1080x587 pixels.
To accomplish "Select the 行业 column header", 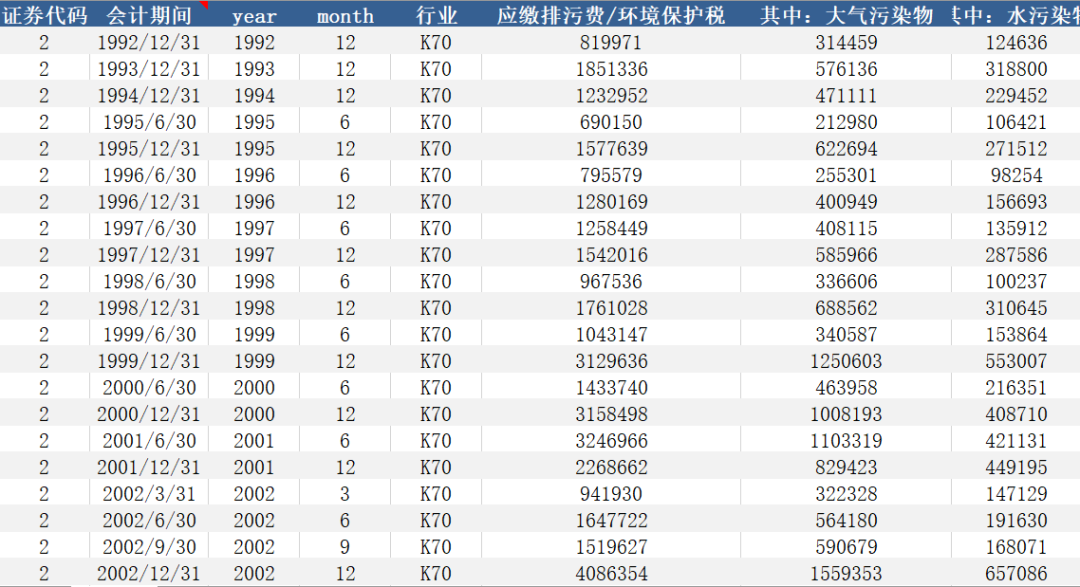I will pyautogui.click(x=436, y=15).
